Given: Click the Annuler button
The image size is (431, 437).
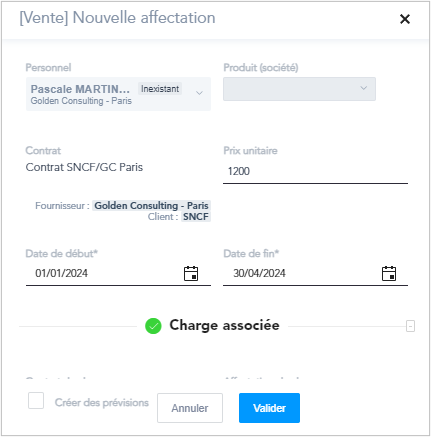Looking at the screenshot, I should pos(190,408).
